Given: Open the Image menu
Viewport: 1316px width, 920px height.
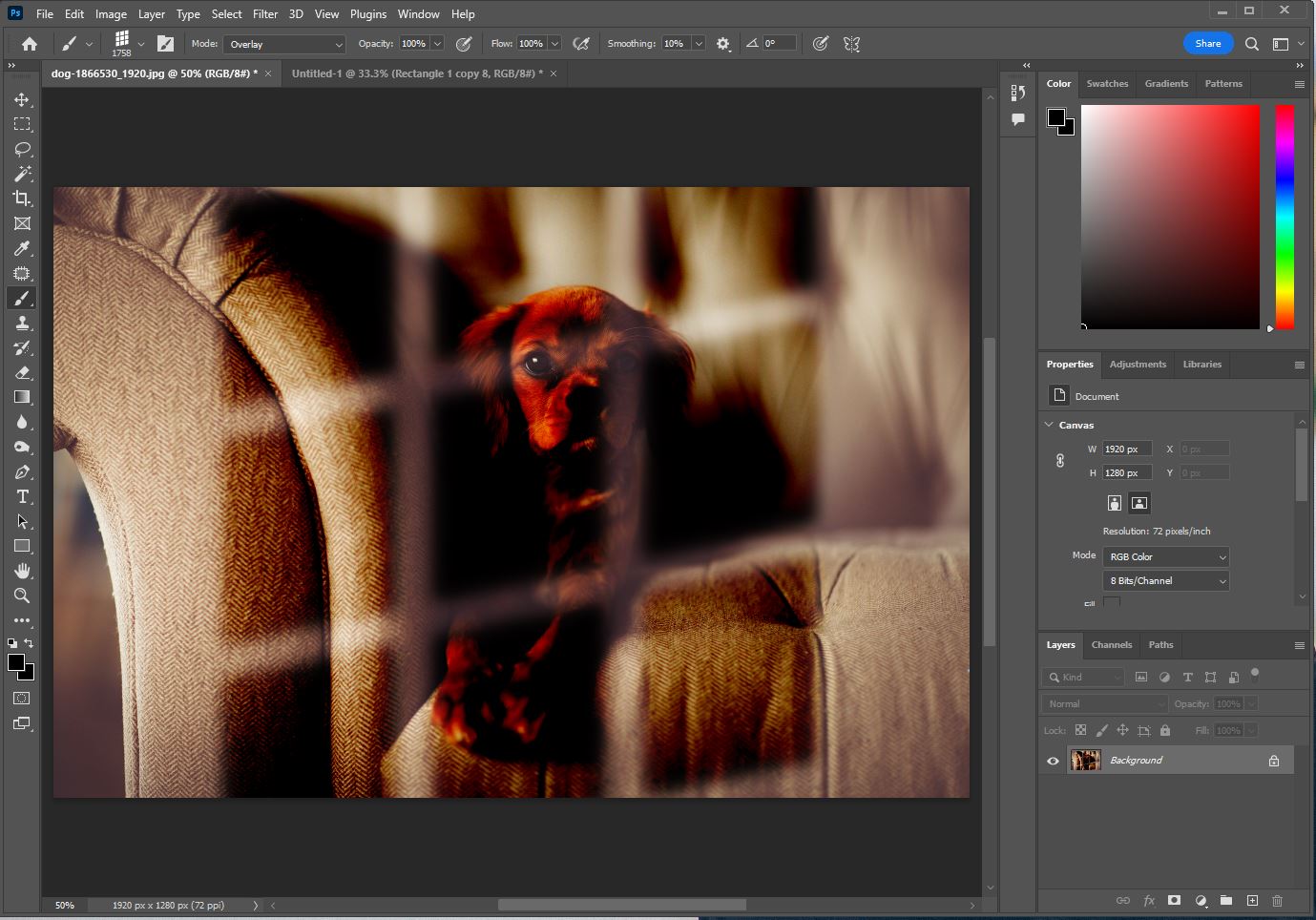Looking at the screenshot, I should tap(111, 14).
